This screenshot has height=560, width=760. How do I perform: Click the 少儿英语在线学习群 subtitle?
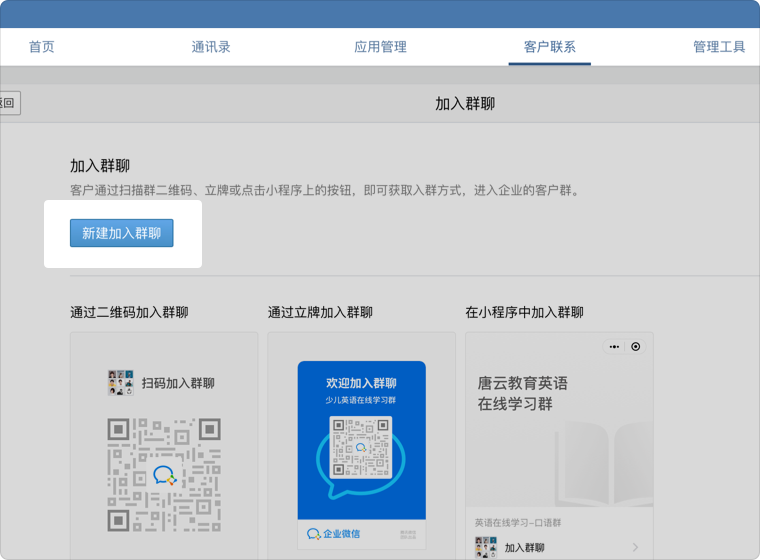click(361, 400)
